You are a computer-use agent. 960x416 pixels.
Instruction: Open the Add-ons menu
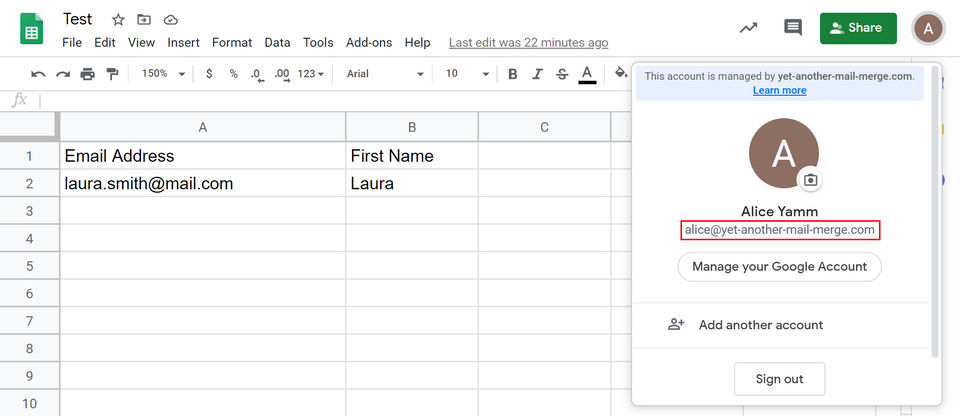(x=369, y=43)
